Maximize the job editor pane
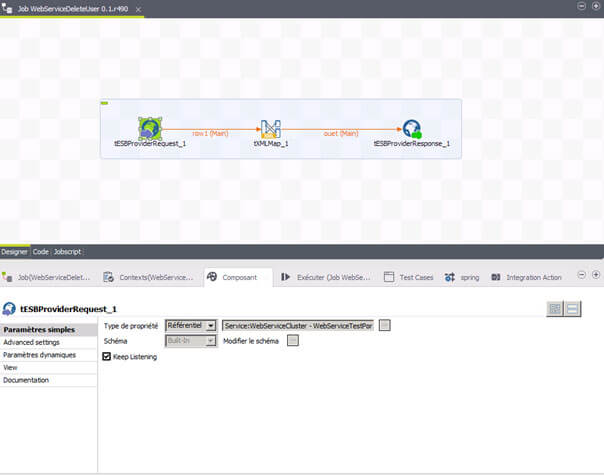Screen dimensions: 604x475 point(596,6)
